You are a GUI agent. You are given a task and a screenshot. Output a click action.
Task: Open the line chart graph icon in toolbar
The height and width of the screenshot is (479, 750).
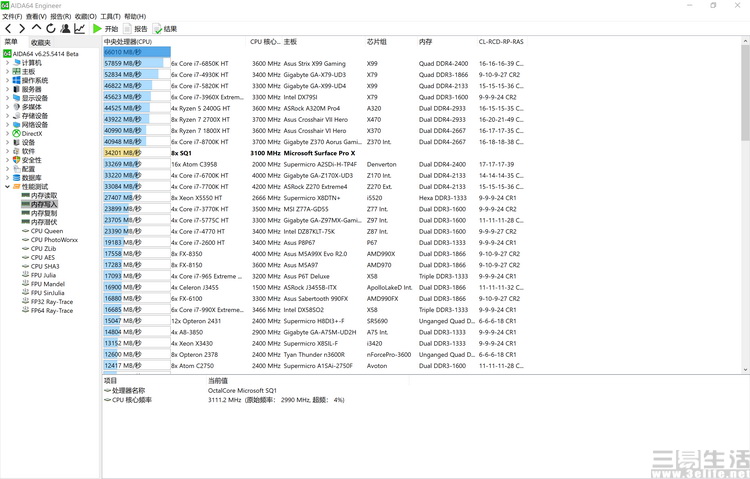tap(80, 29)
